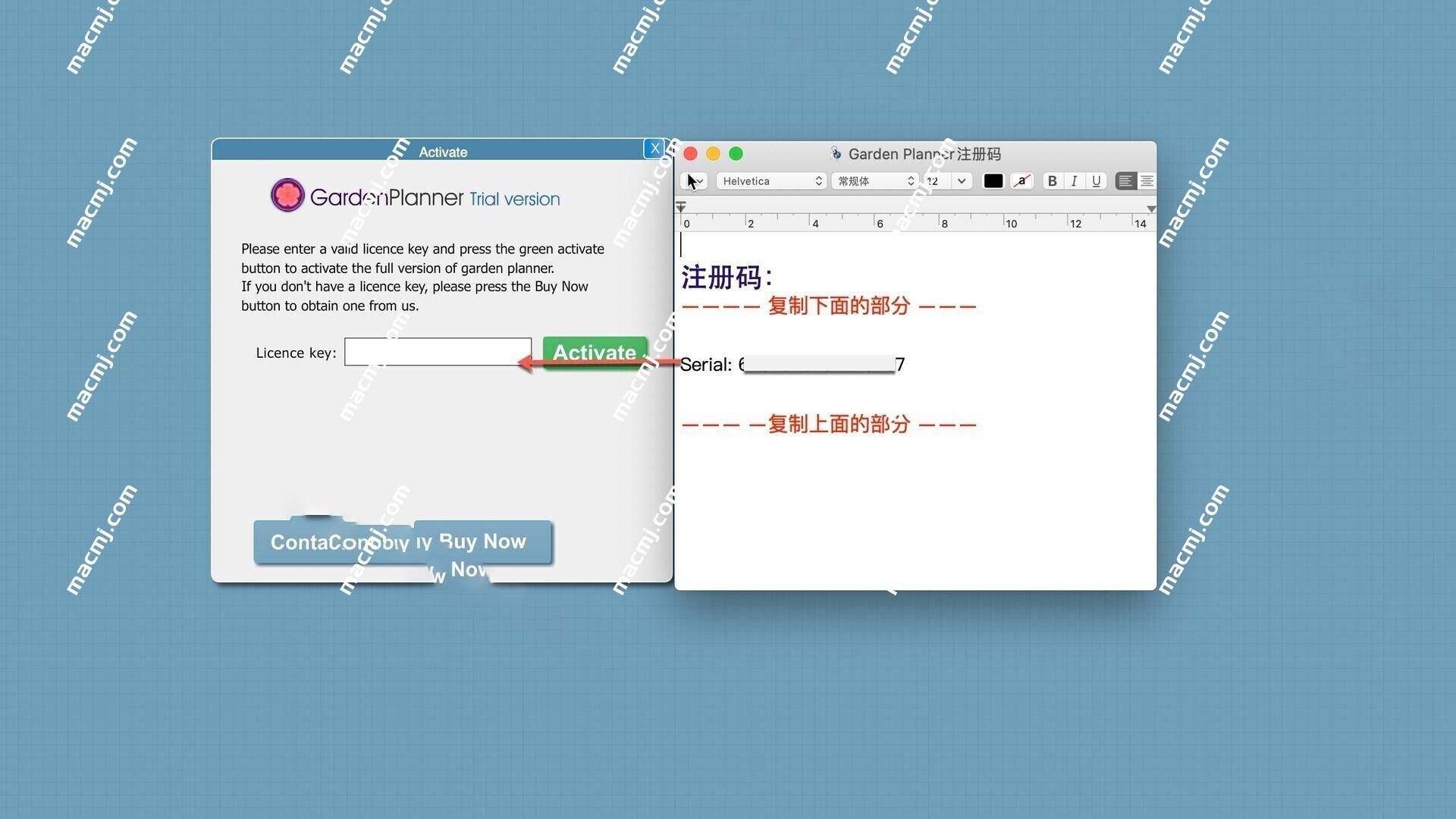The image size is (1456, 819).
Task: Click the 注册码 heading text
Action: pyautogui.click(x=726, y=278)
